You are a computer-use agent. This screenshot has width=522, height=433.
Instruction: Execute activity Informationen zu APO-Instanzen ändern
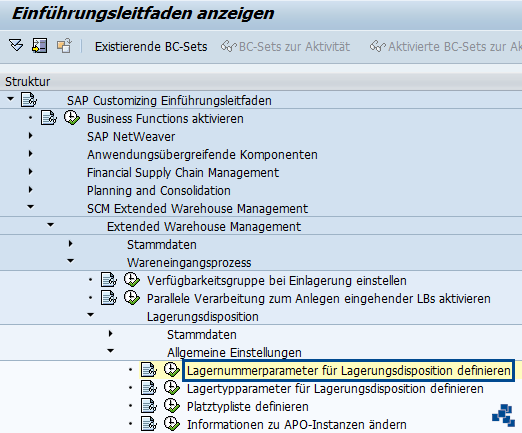click(172, 424)
